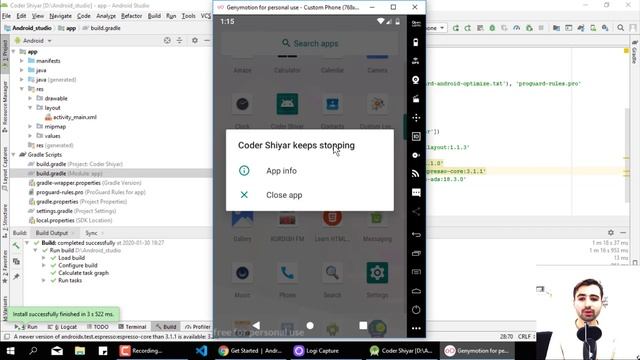
Task: Expand Load build step
Action: tap(44, 258)
